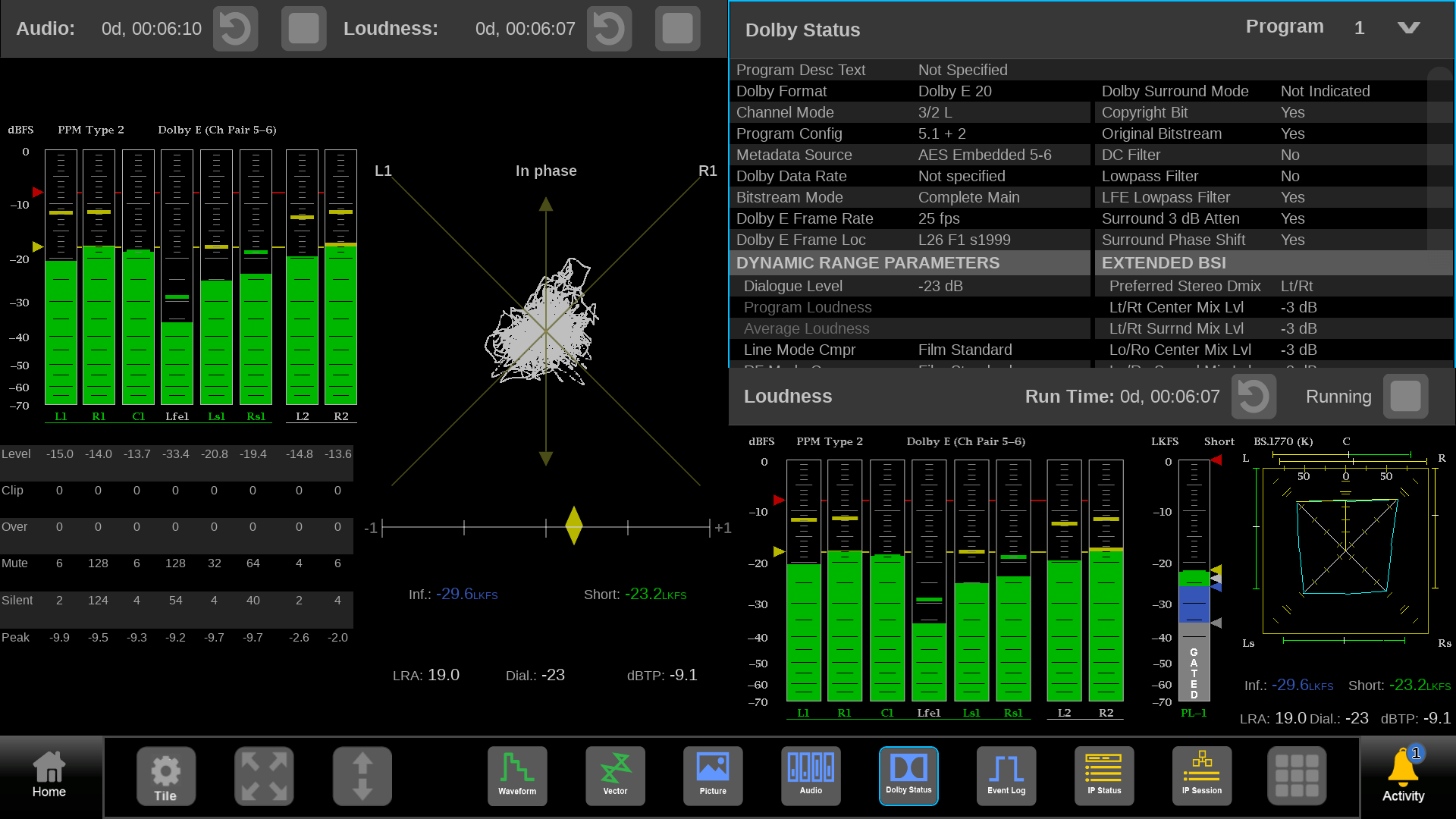The image size is (1456, 819).
Task: Click the Peak row label
Action: 15,637
